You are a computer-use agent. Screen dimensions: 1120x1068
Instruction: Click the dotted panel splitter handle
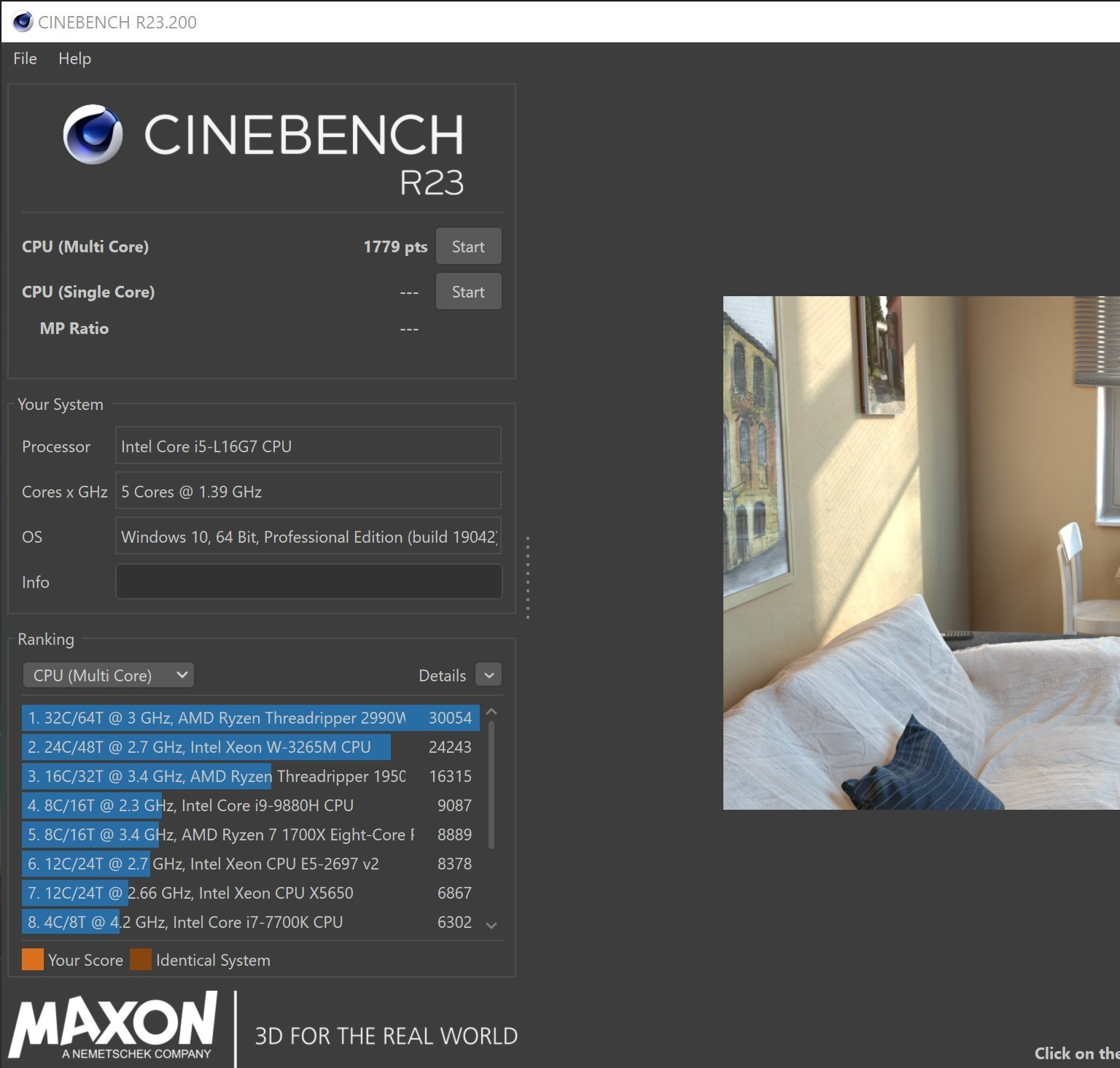click(x=527, y=578)
